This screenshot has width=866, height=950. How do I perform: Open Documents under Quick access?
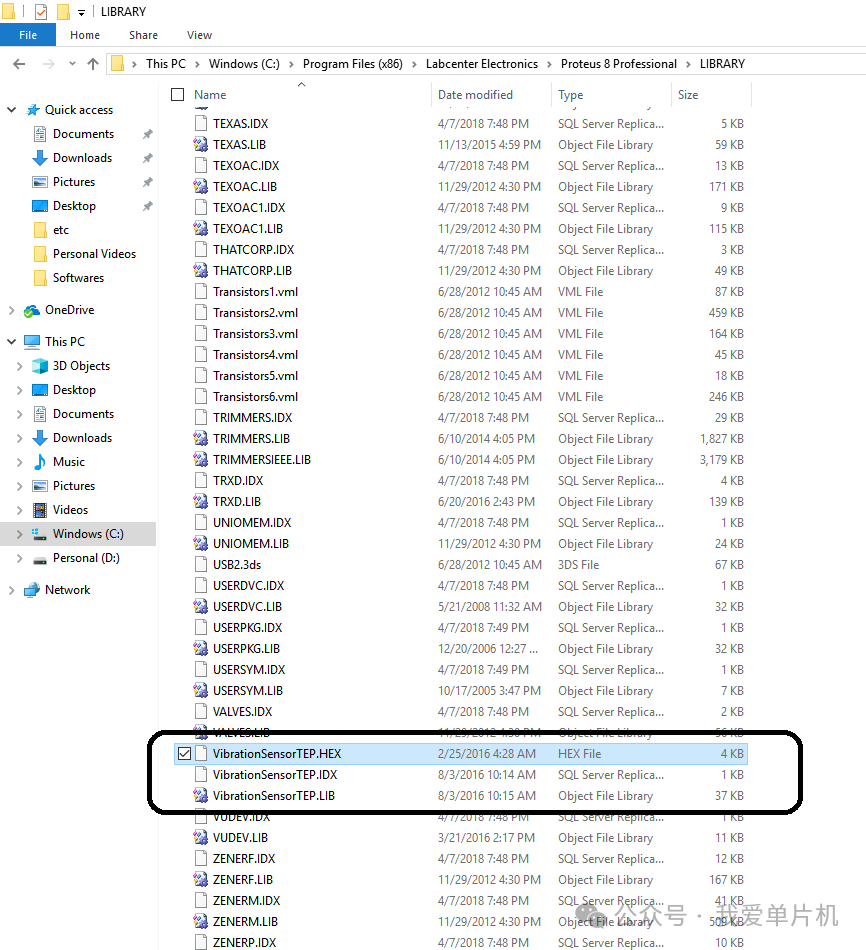click(84, 134)
